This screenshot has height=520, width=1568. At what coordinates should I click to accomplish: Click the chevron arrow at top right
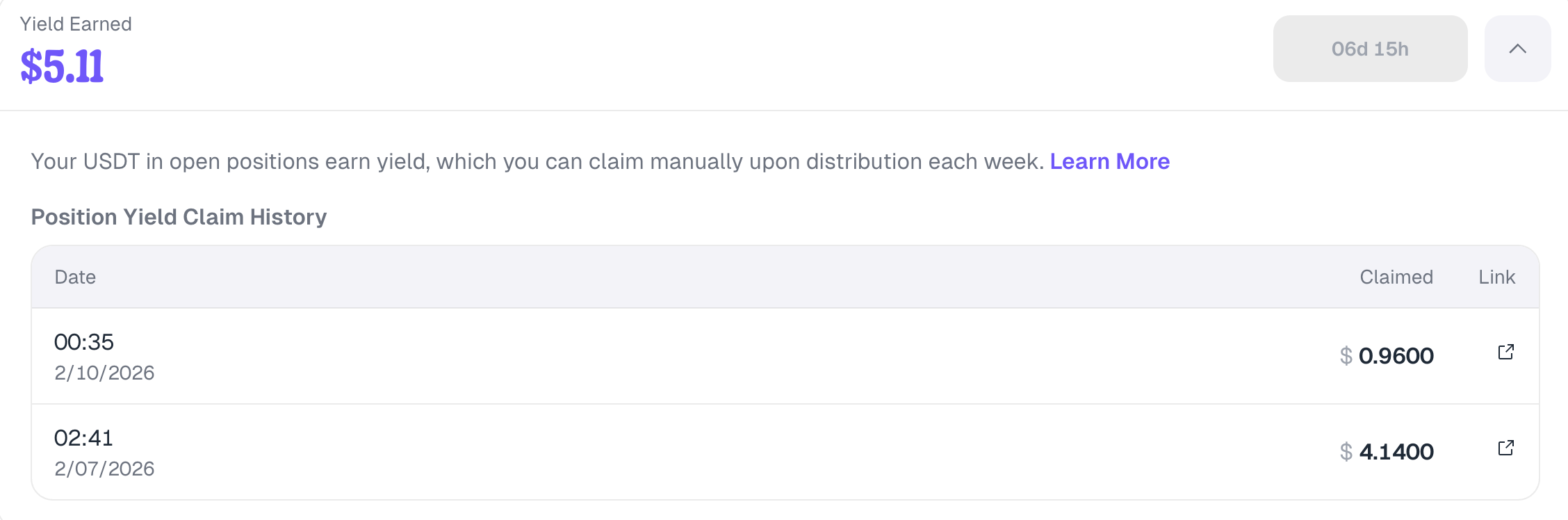click(x=1517, y=49)
